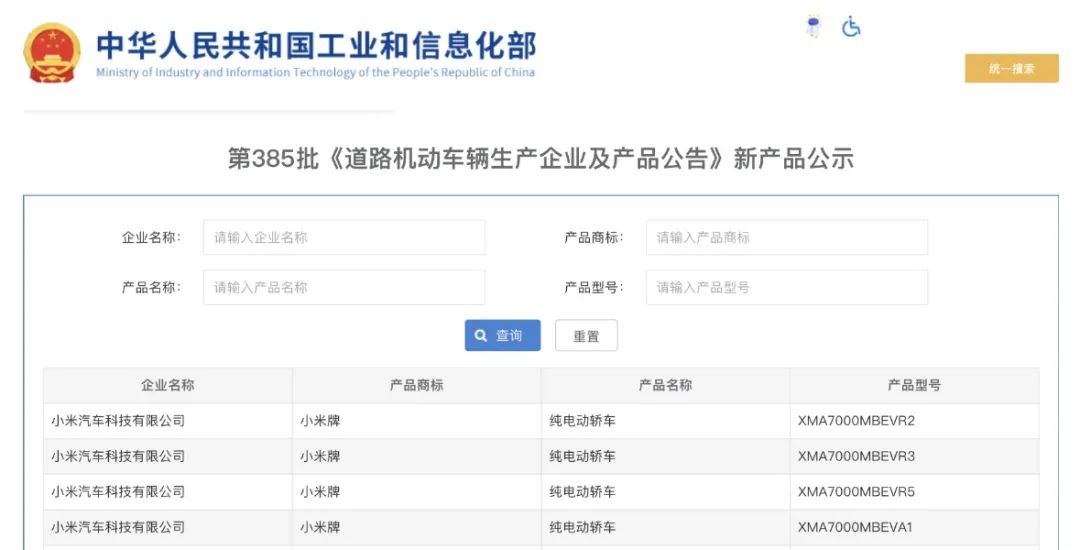Image resolution: width=1080 pixels, height=550 pixels.
Task: Click the 重置 reset button
Action: pos(586,335)
